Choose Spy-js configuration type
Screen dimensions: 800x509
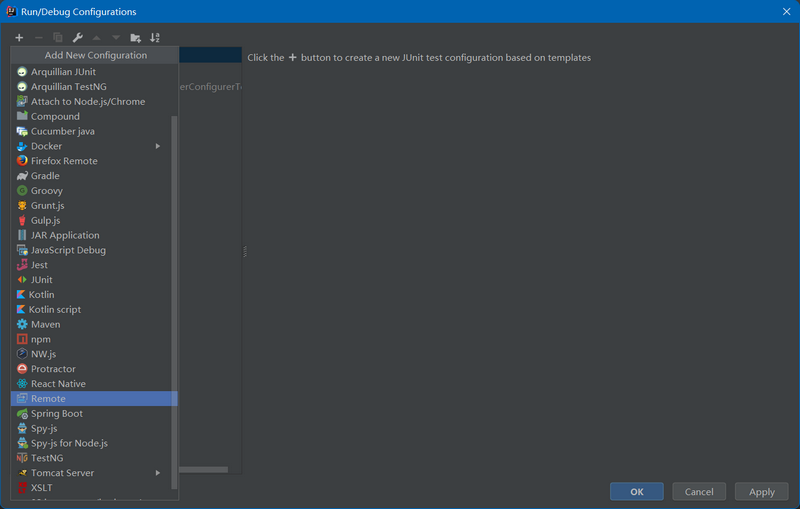[x=94, y=428]
